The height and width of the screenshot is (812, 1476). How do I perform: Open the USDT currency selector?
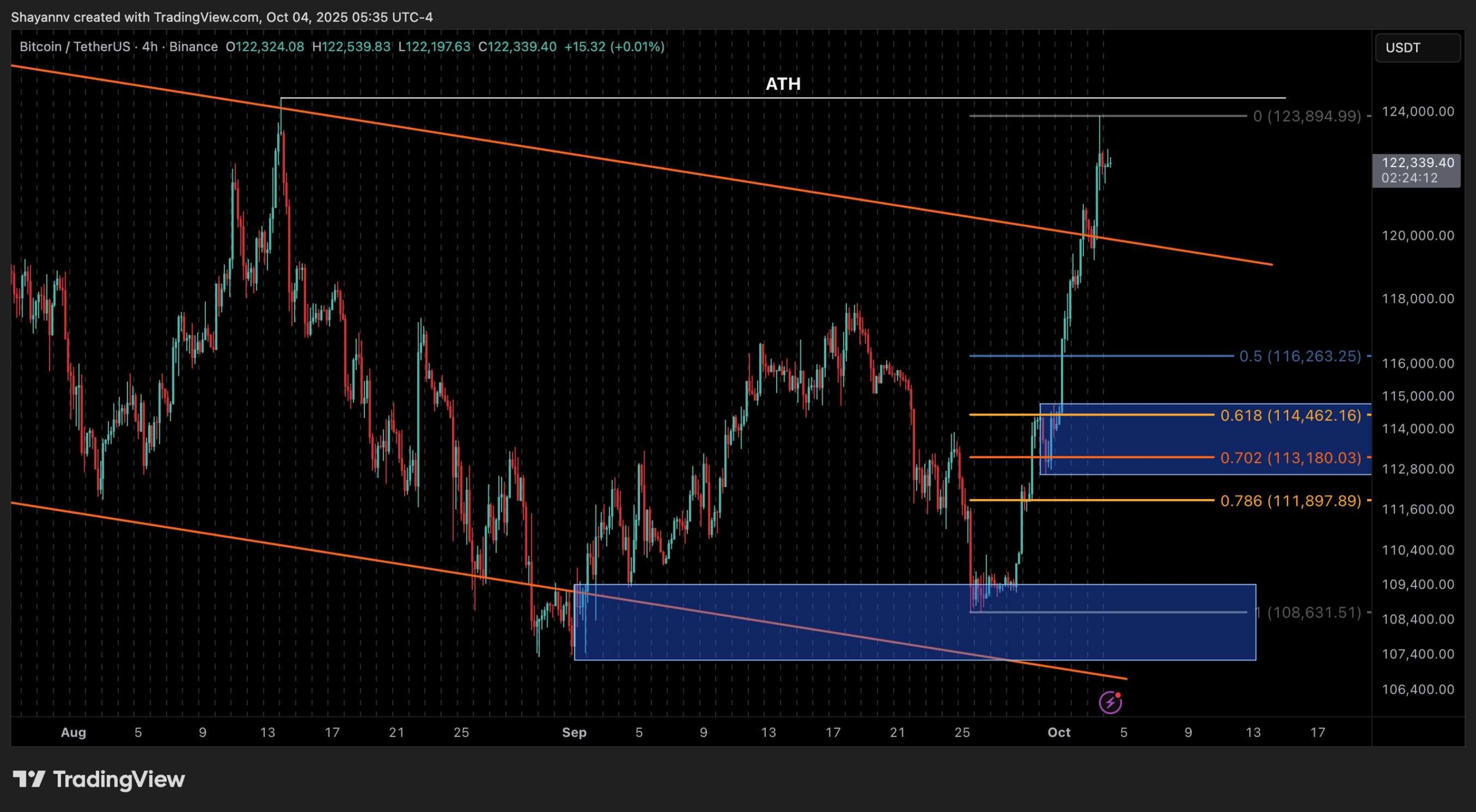pyautogui.click(x=1417, y=47)
